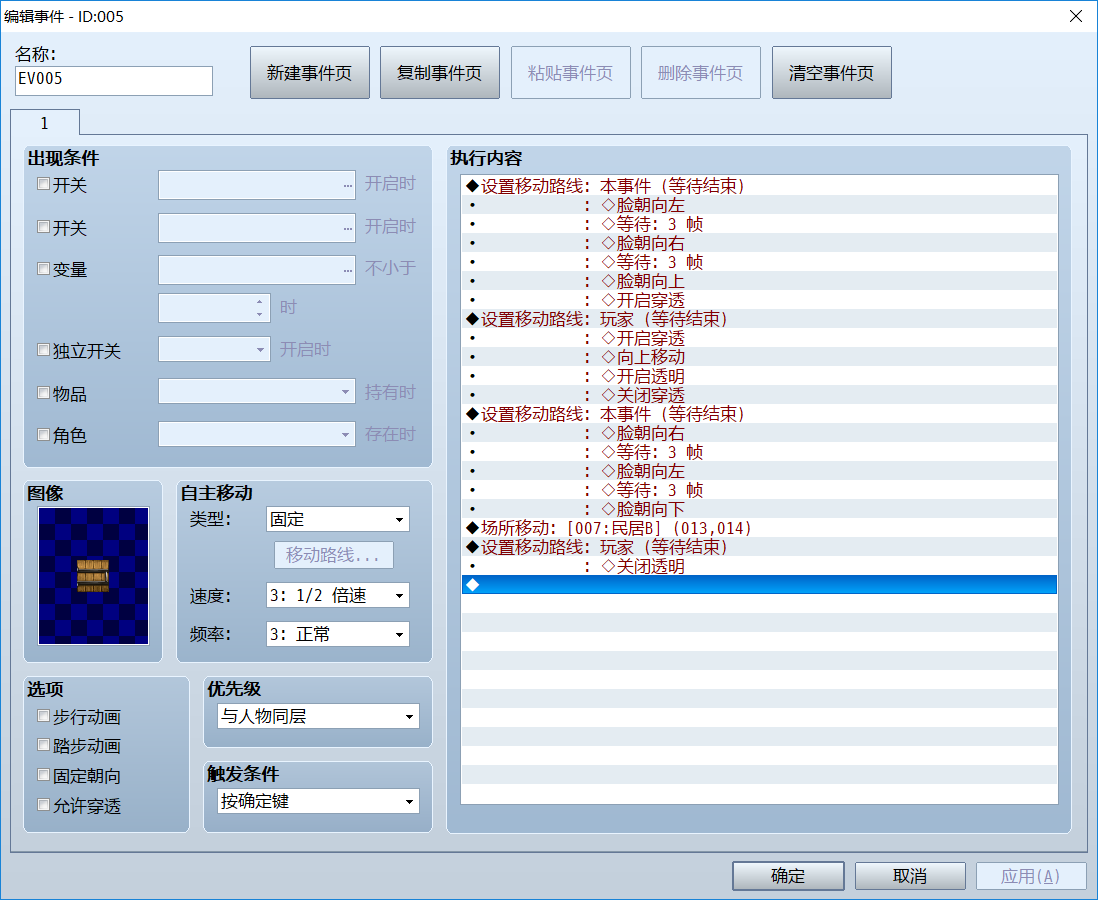1098x900 pixels.
Task: Toggle the 允许穿透 option checkbox
Action: pyautogui.click(x=43, y=805)
